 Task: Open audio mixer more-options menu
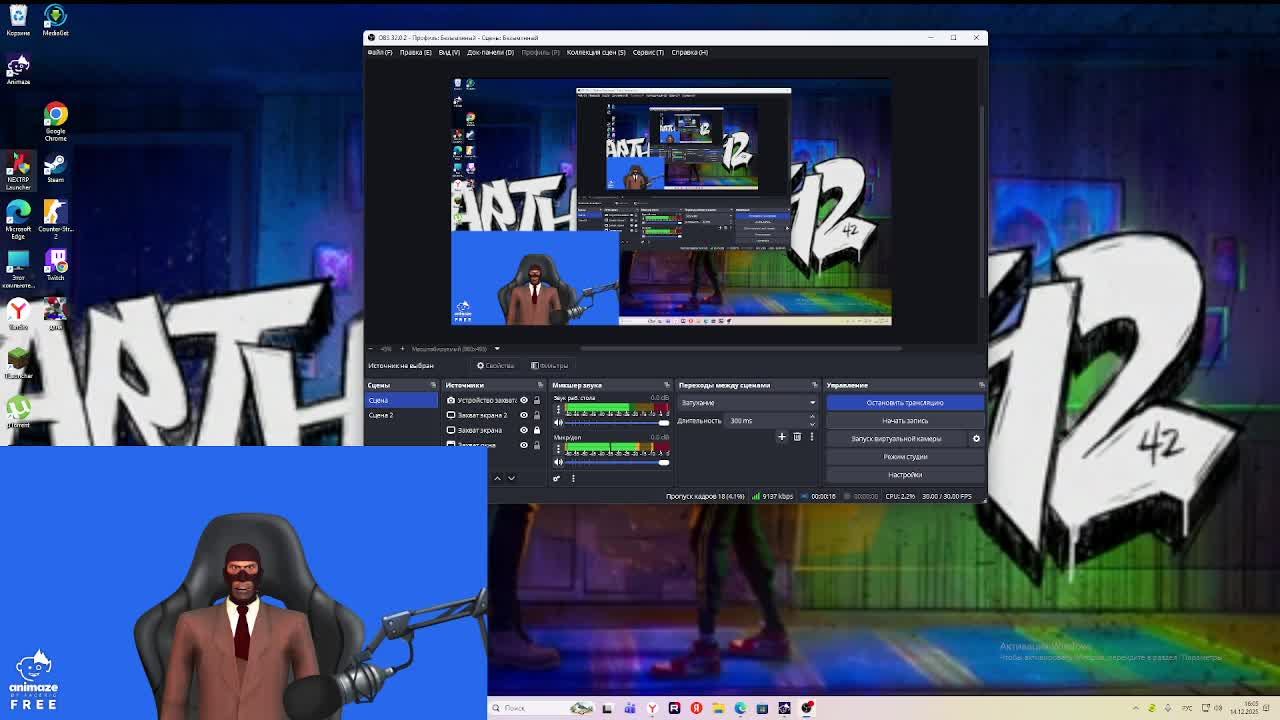[573, 478]
